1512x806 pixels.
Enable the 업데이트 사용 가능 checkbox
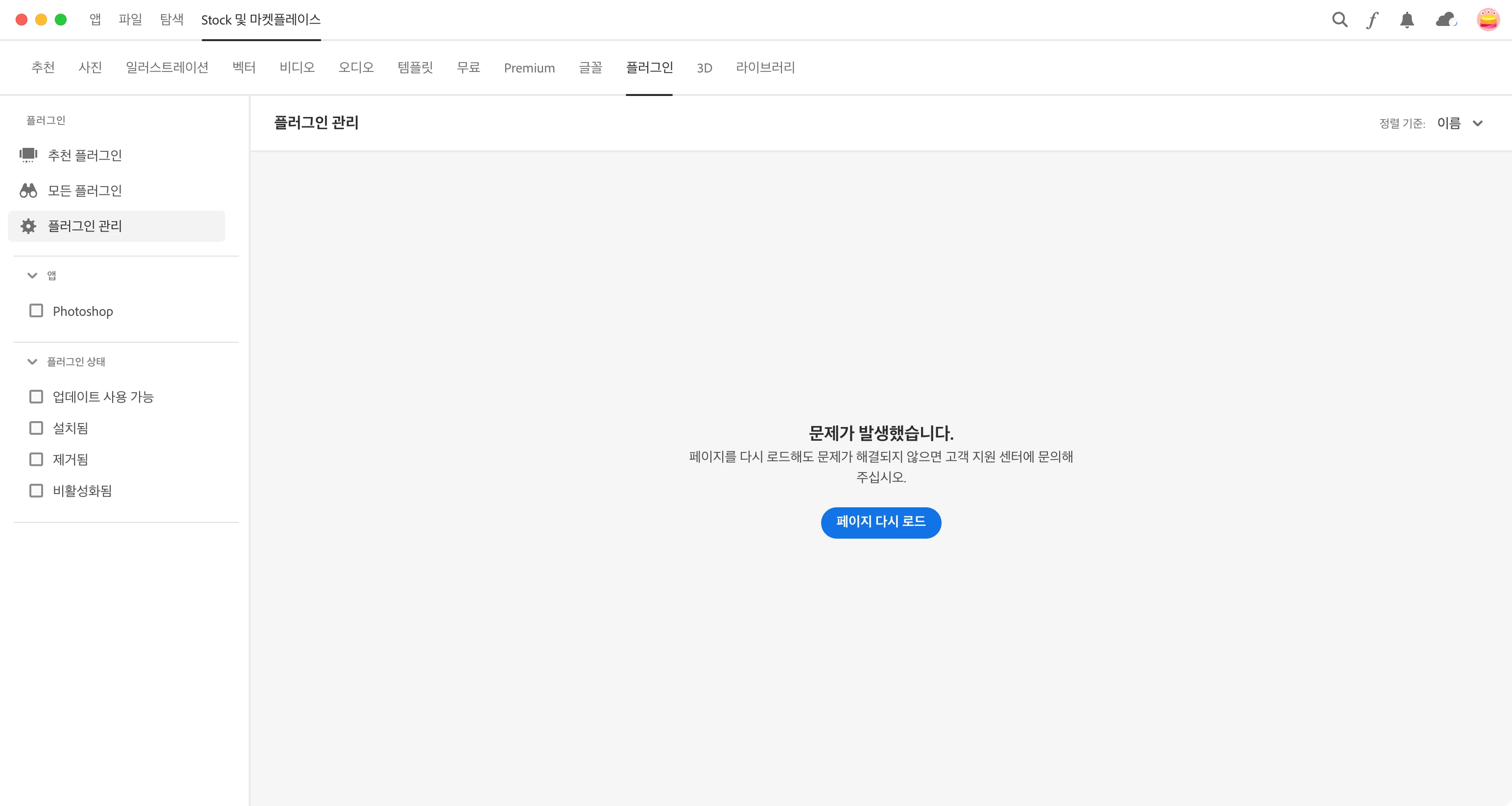click(36, 397)
